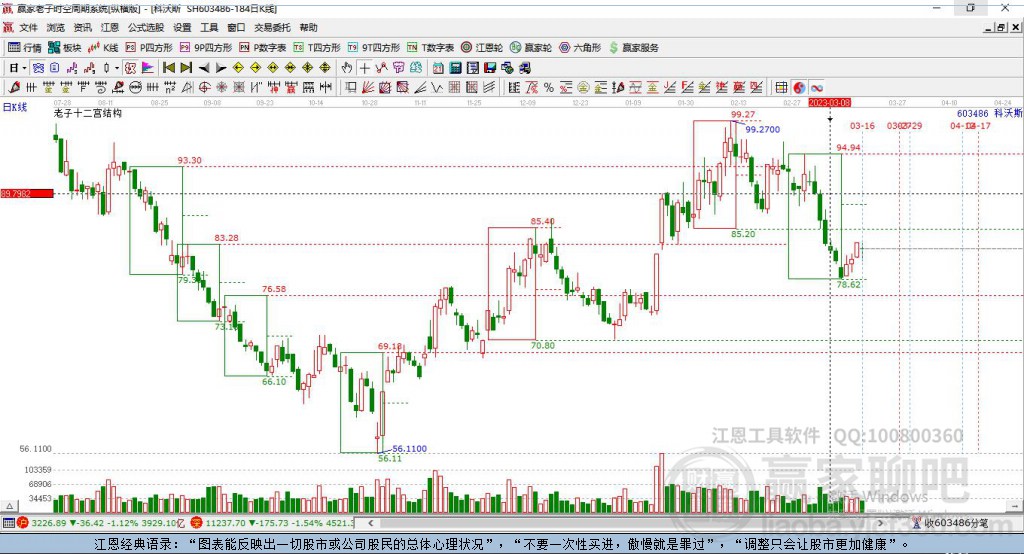The width and height of the screenshot is (1024, 554).
Task: Open the 帮助 menu
Action: [308, 27]
